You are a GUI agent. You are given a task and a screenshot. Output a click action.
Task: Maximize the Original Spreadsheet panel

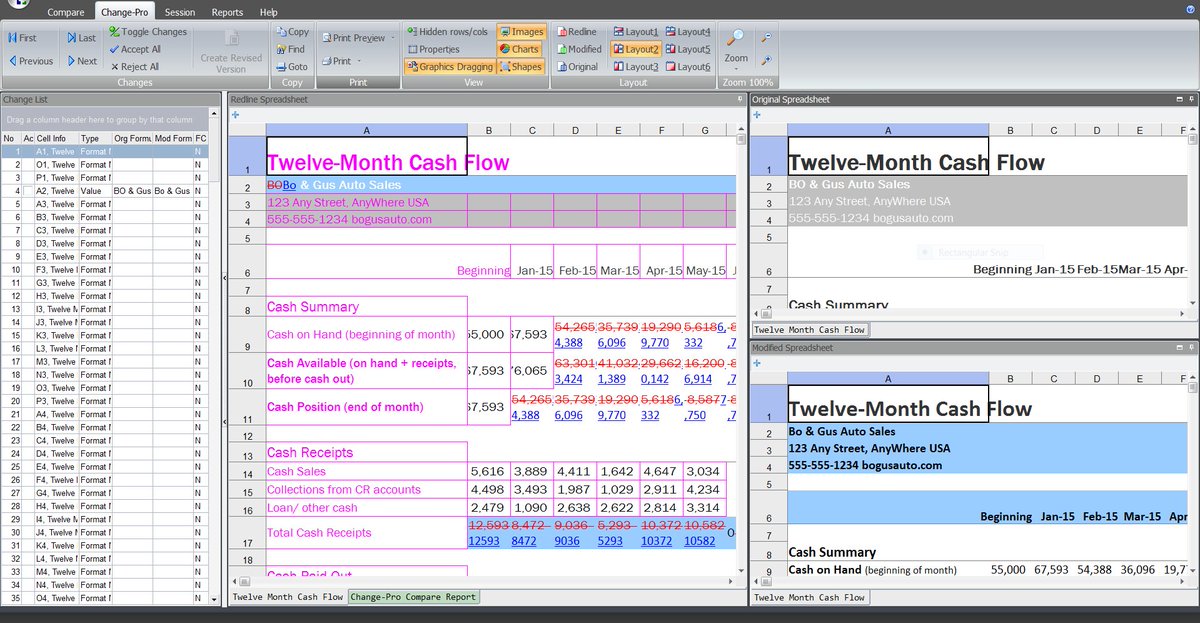point(1181,99)
